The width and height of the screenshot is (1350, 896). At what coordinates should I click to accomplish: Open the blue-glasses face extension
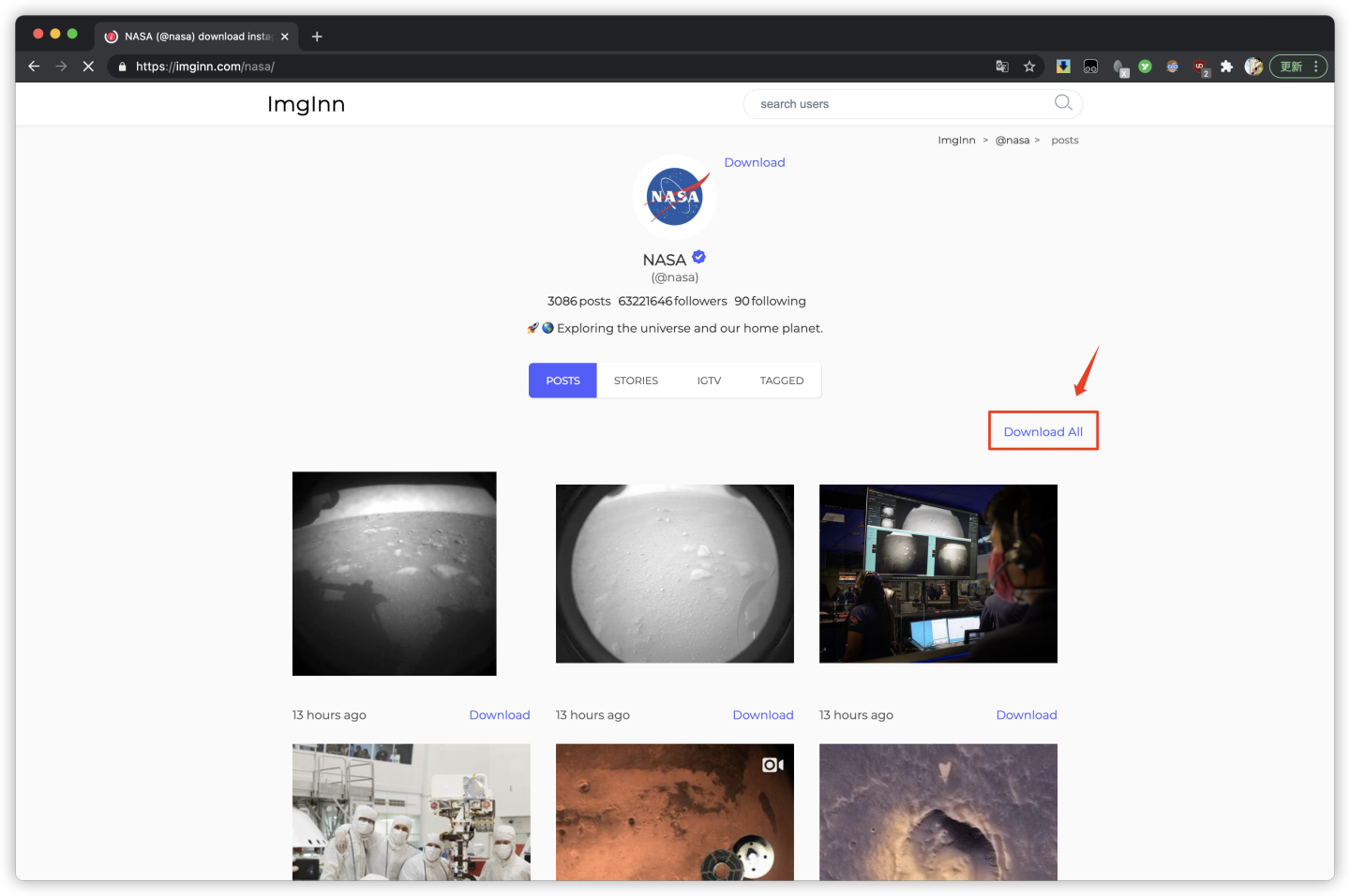(x=1172, y=67)
